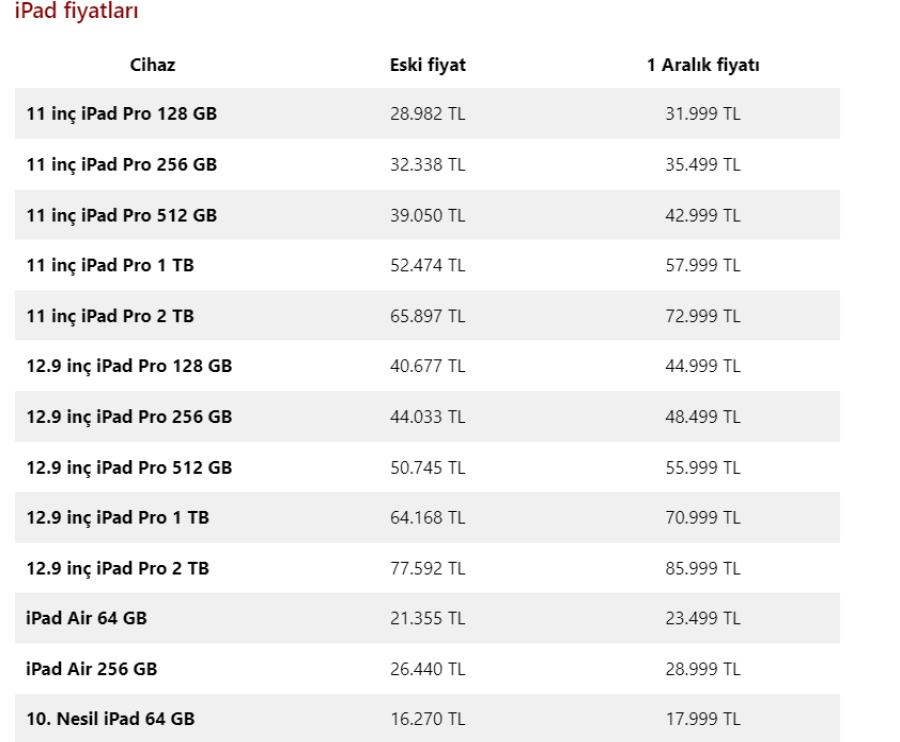Image resolution: width=900 pixels, height=742 pixels.
Task: Click the "iPad fiyatları" heading
Action: pyautogui.click(x=77, y=13)
